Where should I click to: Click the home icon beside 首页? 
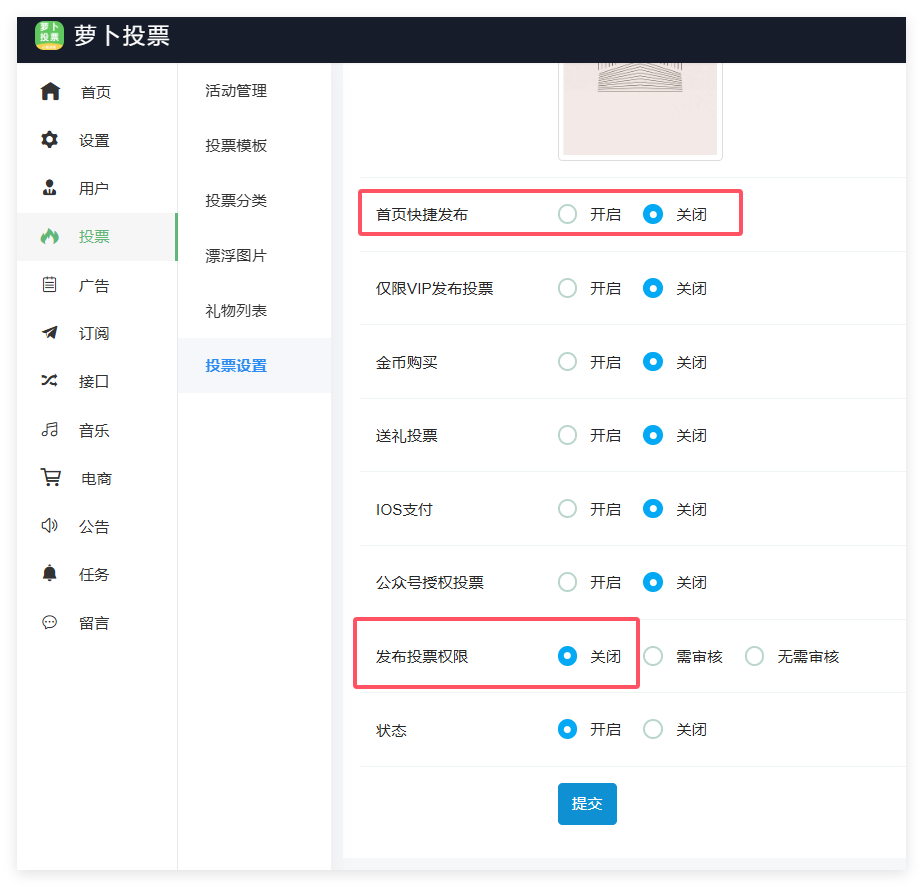click(50, 91)
